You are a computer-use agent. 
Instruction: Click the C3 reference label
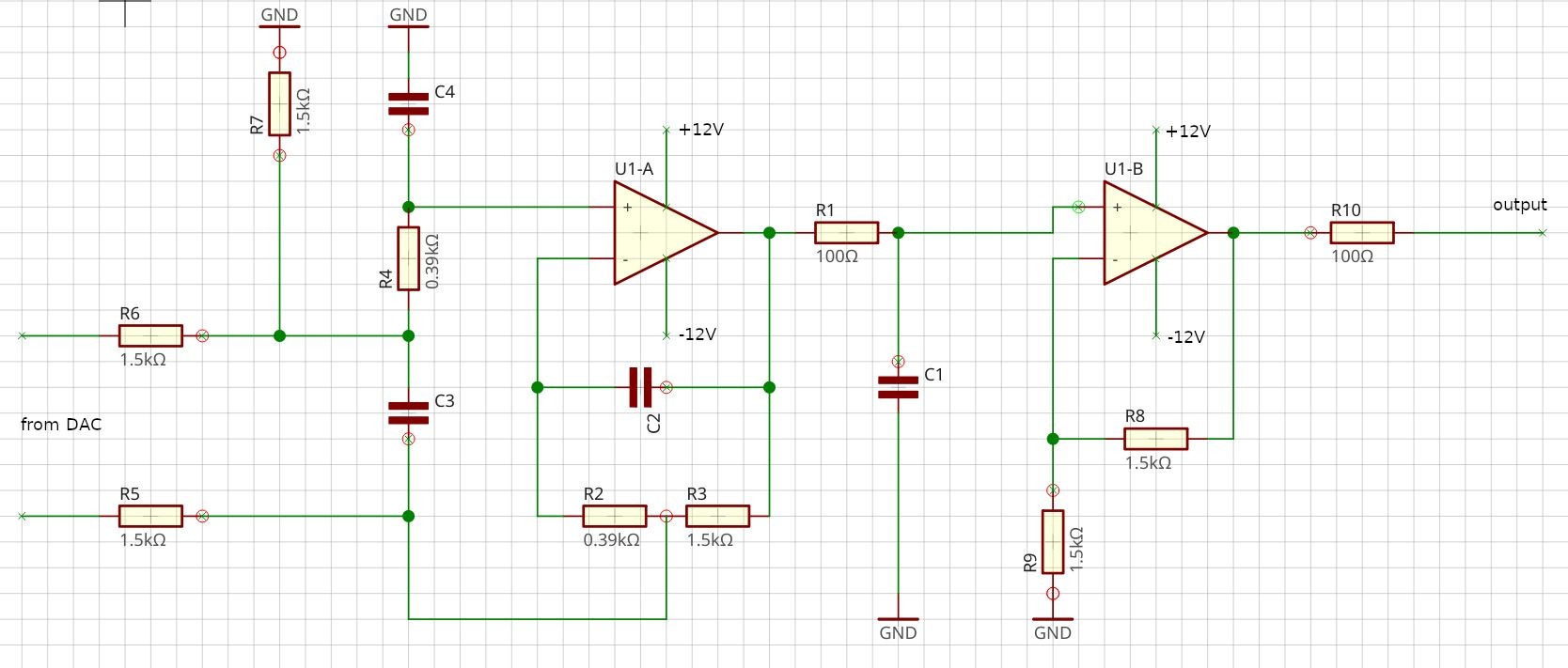coord(445,401)
